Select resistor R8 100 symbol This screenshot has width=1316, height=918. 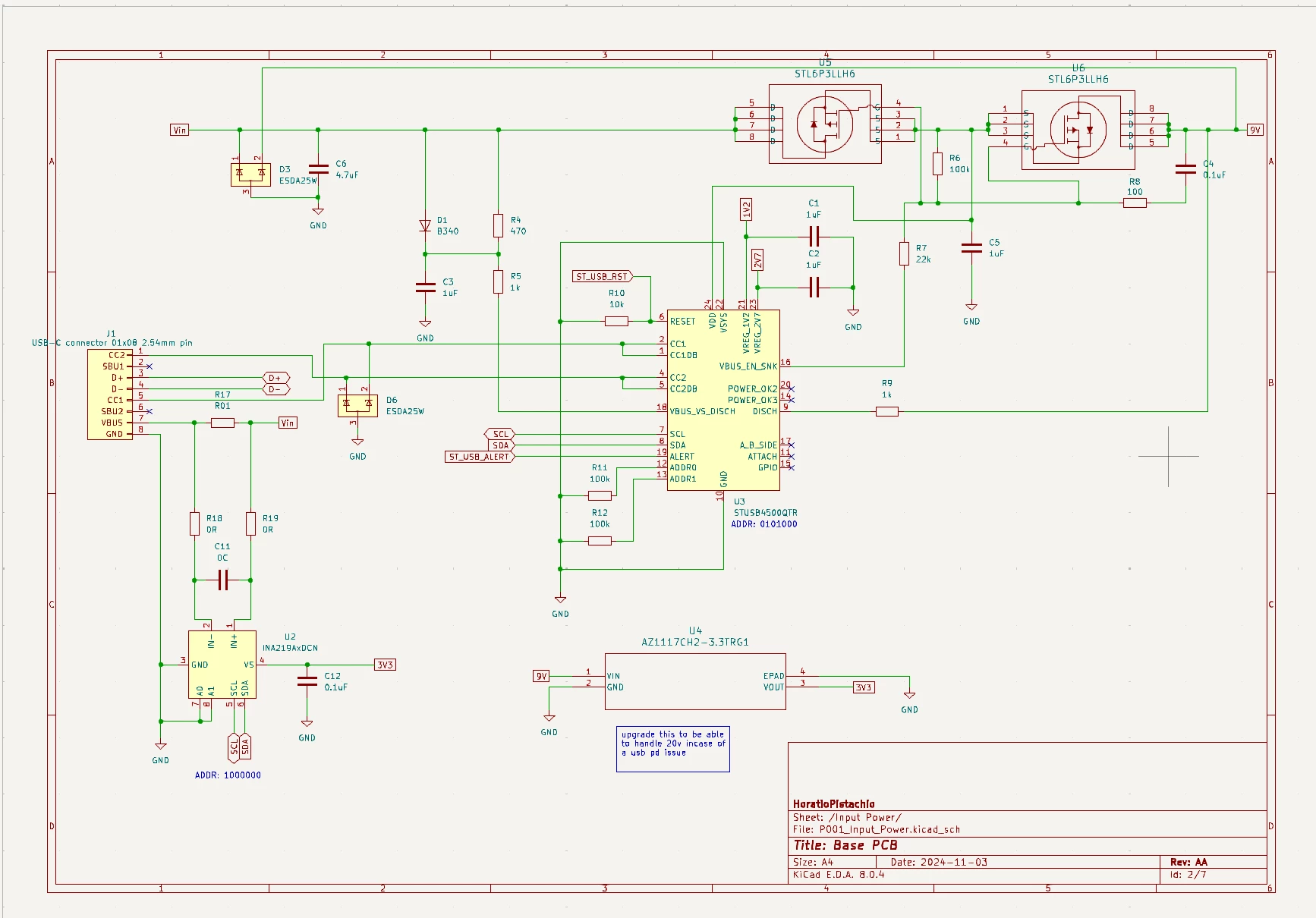pyautogui.click(x=1135, y=203)
